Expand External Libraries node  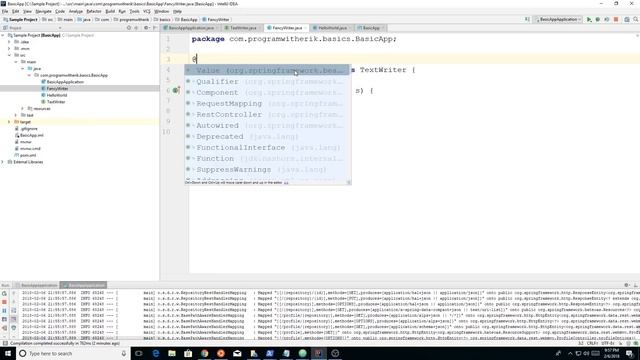pos(3,162)
